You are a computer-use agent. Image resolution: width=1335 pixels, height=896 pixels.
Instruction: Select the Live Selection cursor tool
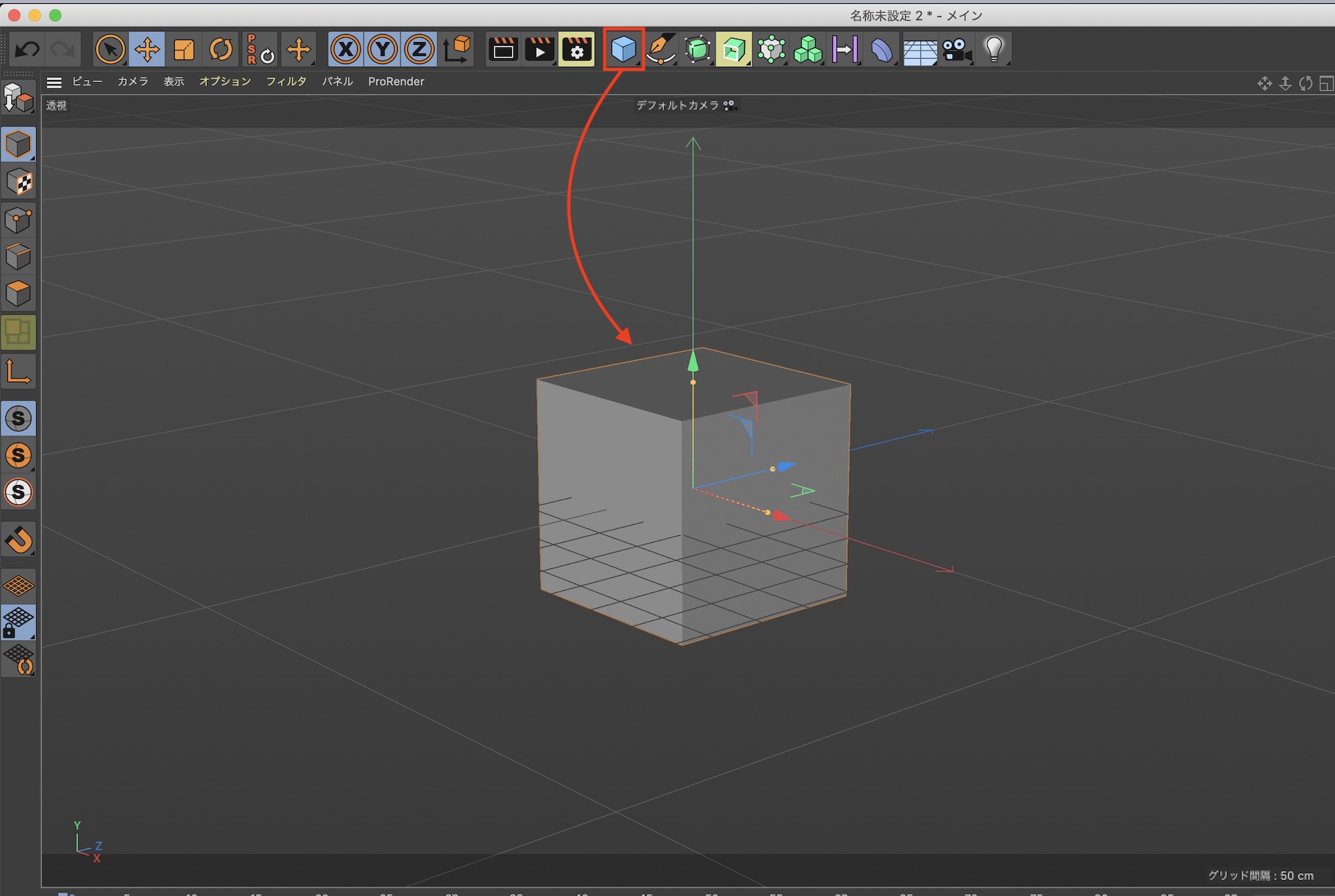click(110, 49)
